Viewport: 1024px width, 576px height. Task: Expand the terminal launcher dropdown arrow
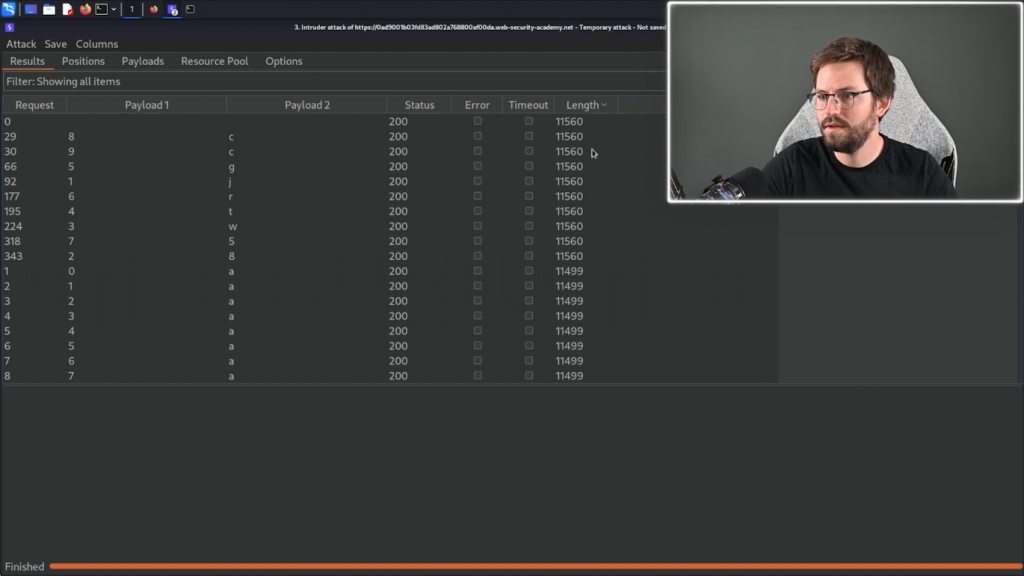tap(114, 9)
